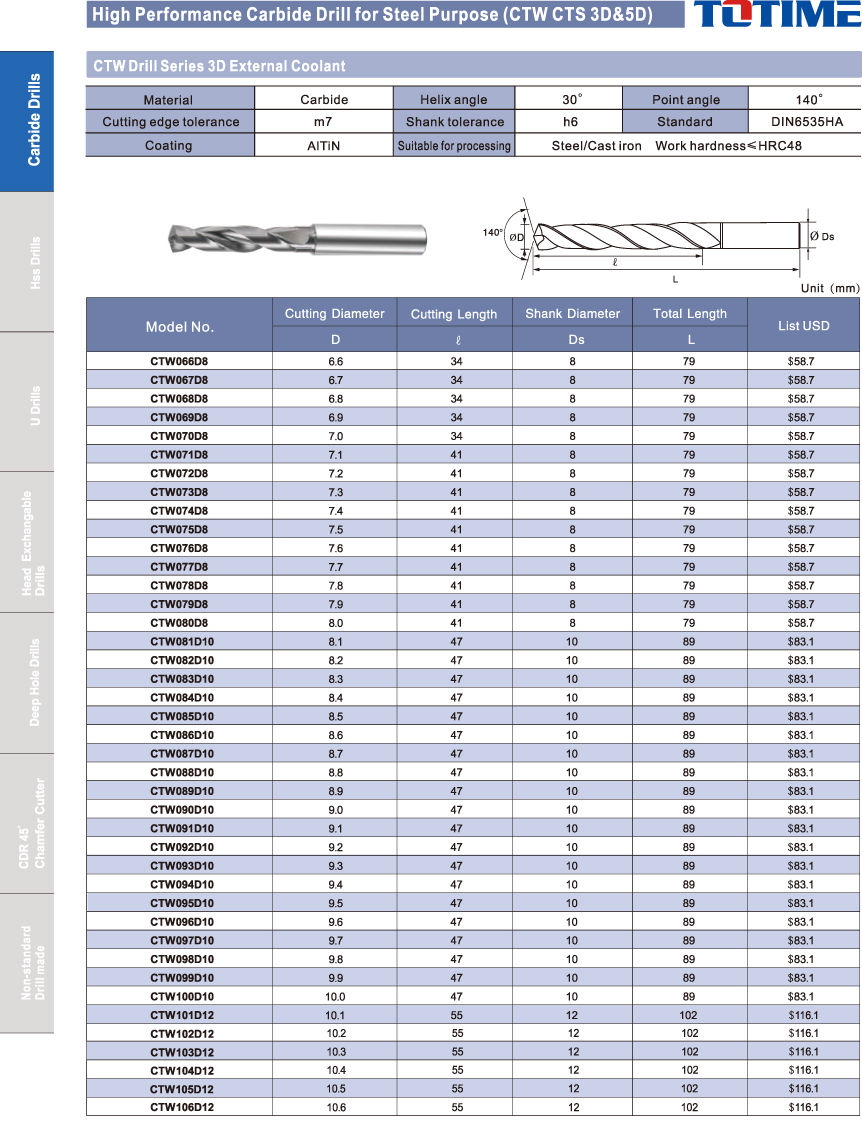Click the $116.1 price for CTW101D12
The height and width of the screenshot is (1124, 862).
(803, 1015)
